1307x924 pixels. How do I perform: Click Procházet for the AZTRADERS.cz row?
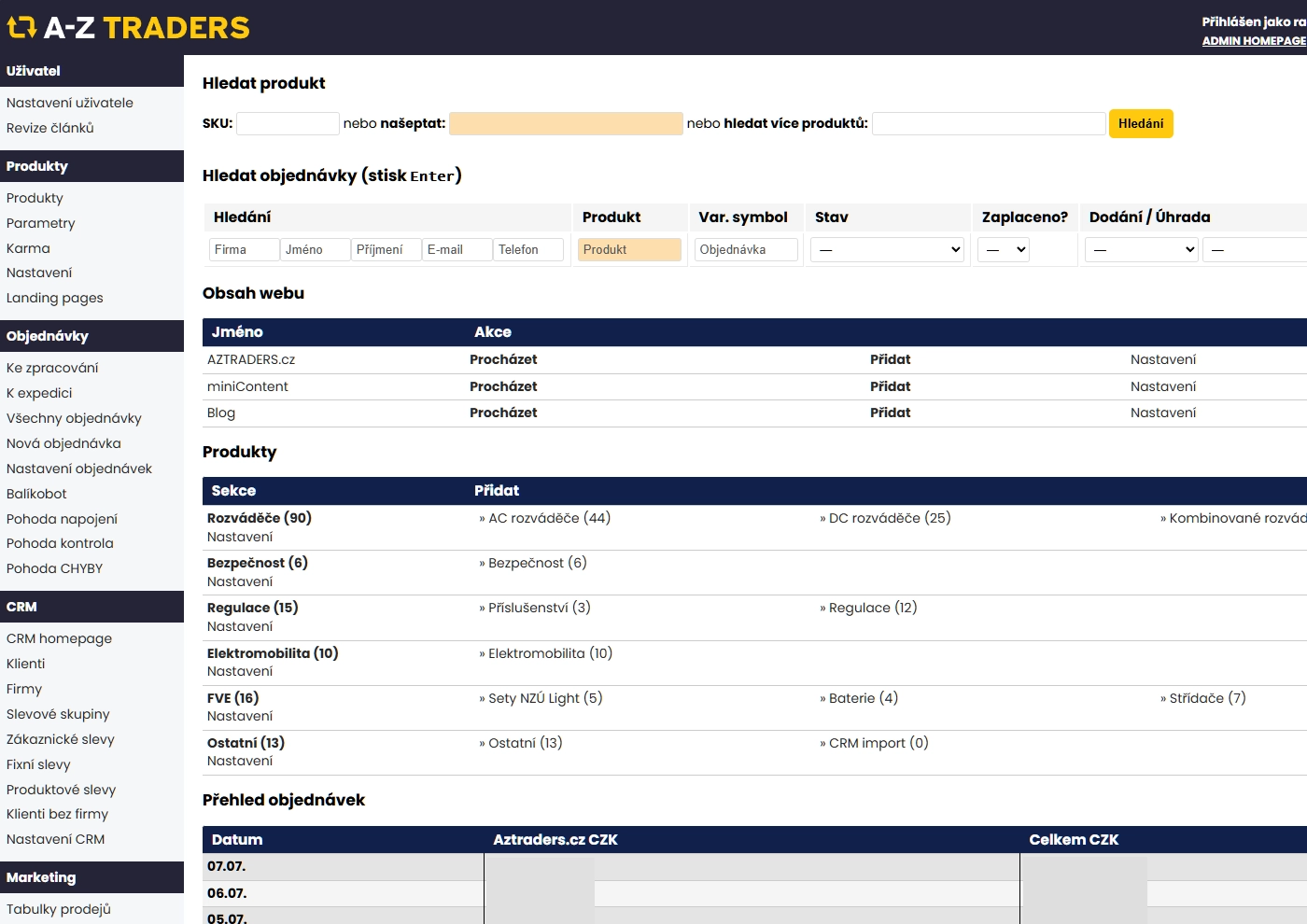click(503, 359)
